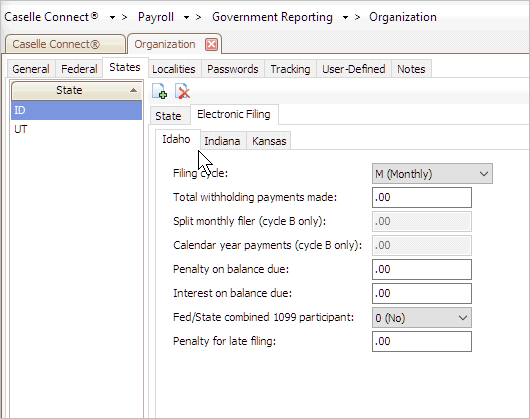Click the delete state icon
The image size is (530, 419).
pyautogui.click(x=183, y=91)
